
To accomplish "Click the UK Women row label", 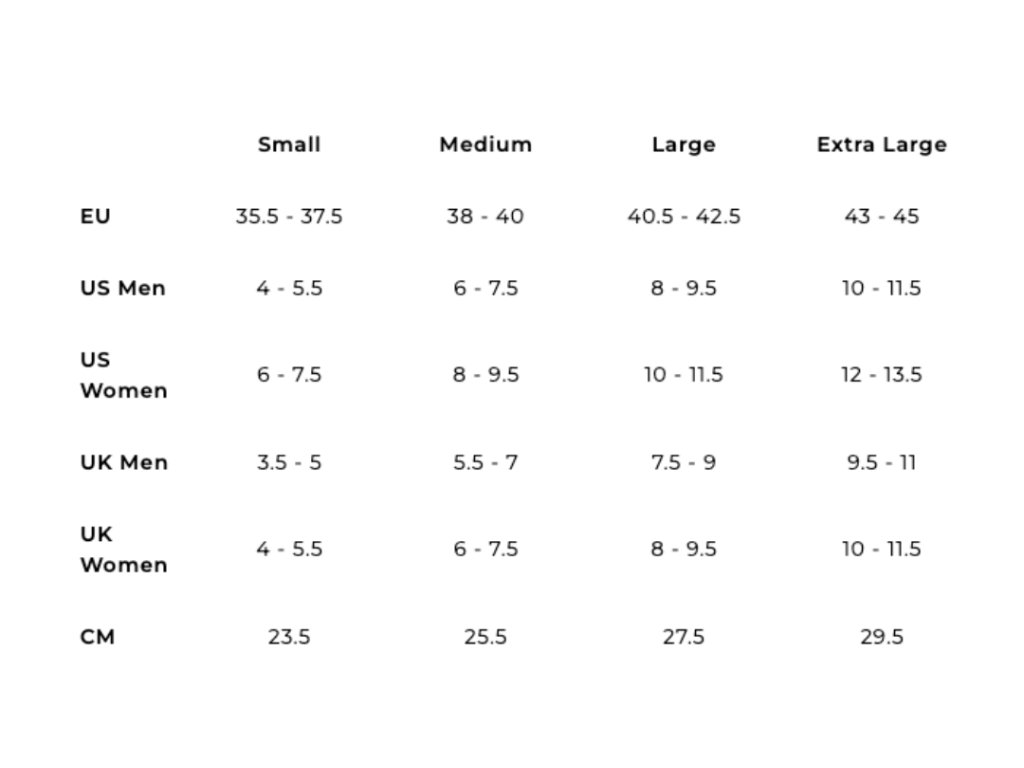I will coord(123,549).
